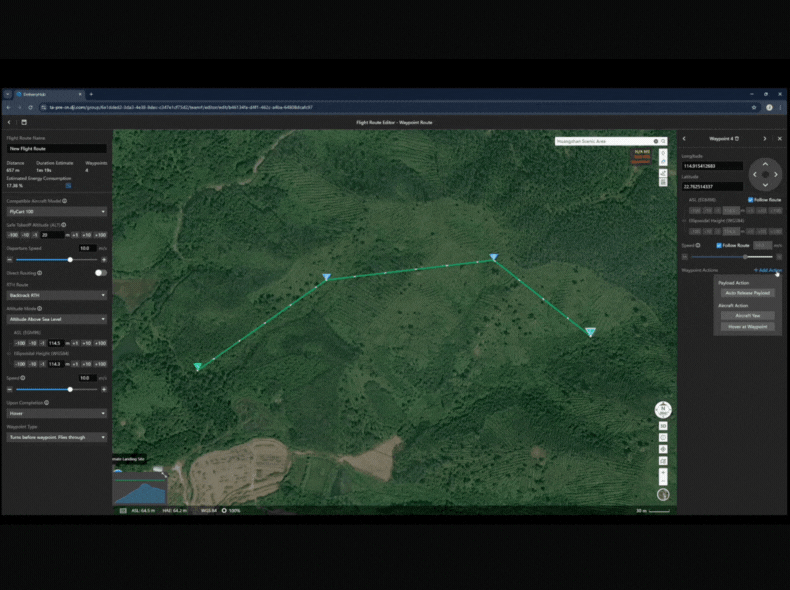Click the Departure Speed slider handle
Screen dimensions: 790x590
pyautogui.click(x=70, y=260)
